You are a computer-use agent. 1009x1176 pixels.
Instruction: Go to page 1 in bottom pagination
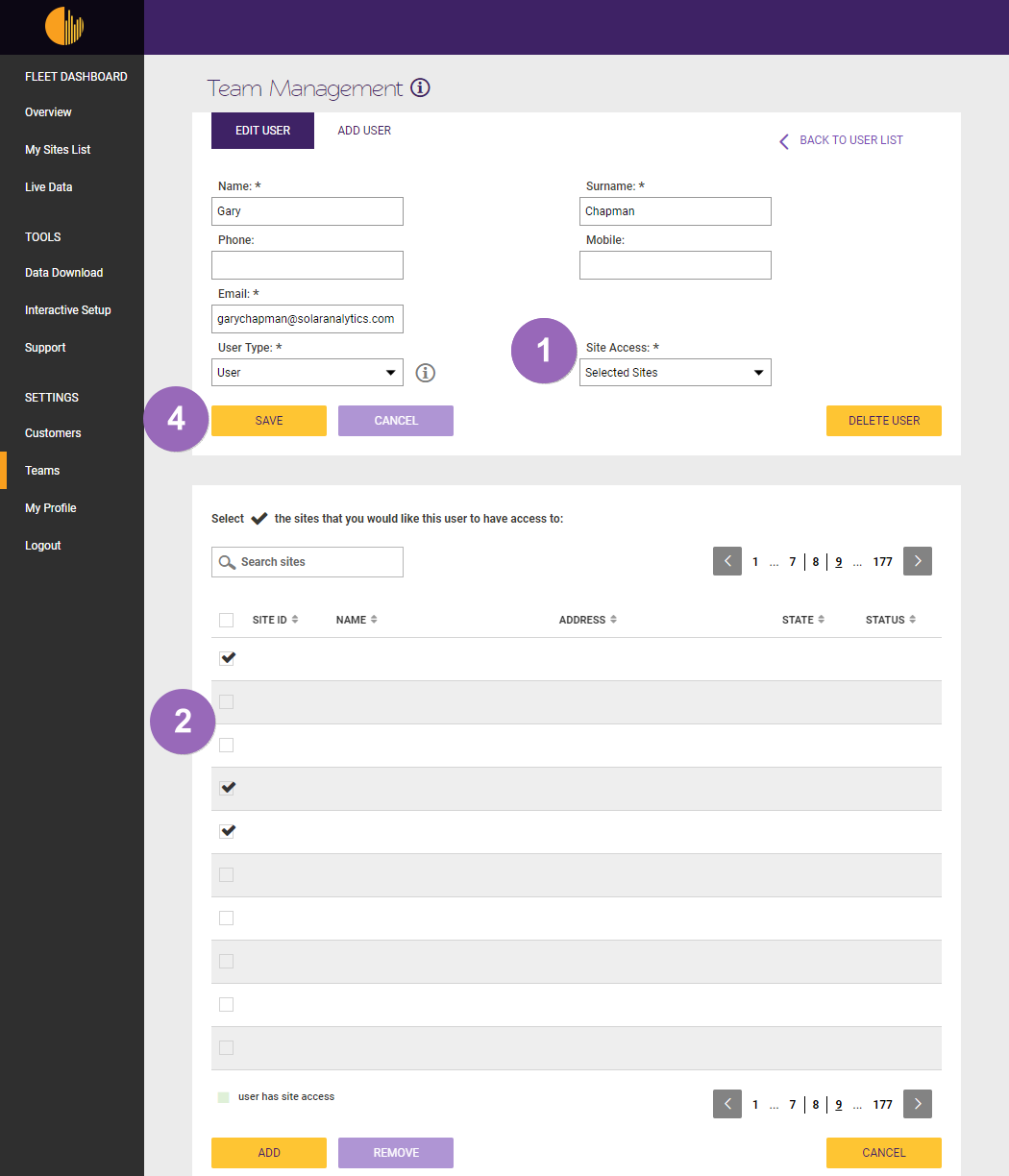coord(755,1105)
